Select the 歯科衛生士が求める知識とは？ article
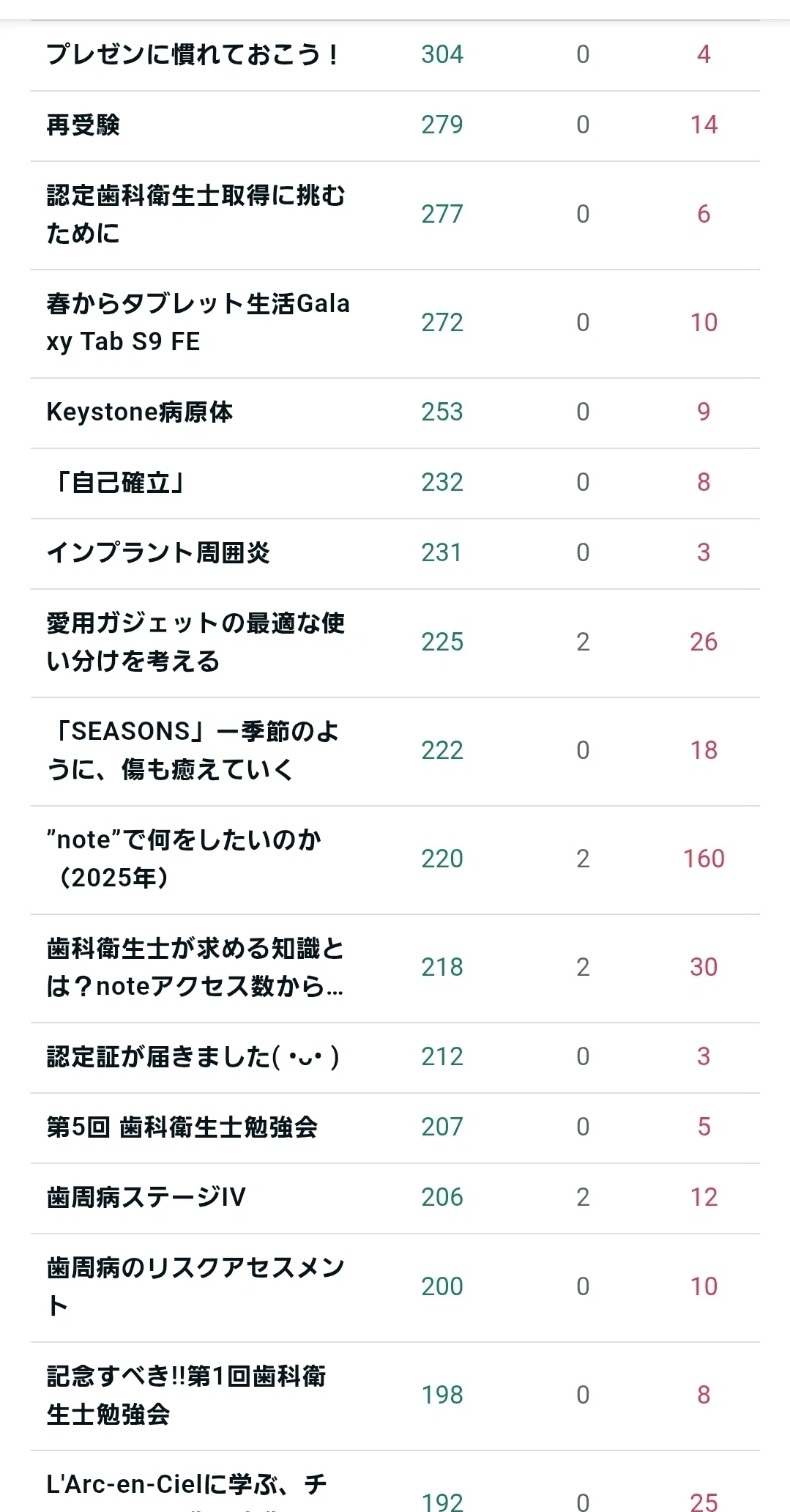Screen dimensions: 790x1512 195,968
